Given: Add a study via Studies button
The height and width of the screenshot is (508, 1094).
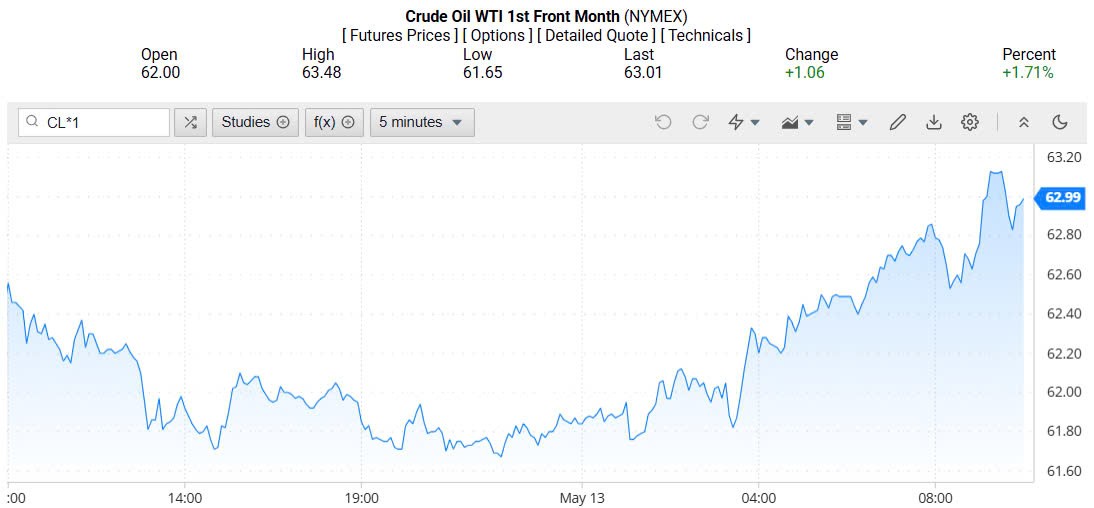Looking at the screenshot, I should coord(255,122).
